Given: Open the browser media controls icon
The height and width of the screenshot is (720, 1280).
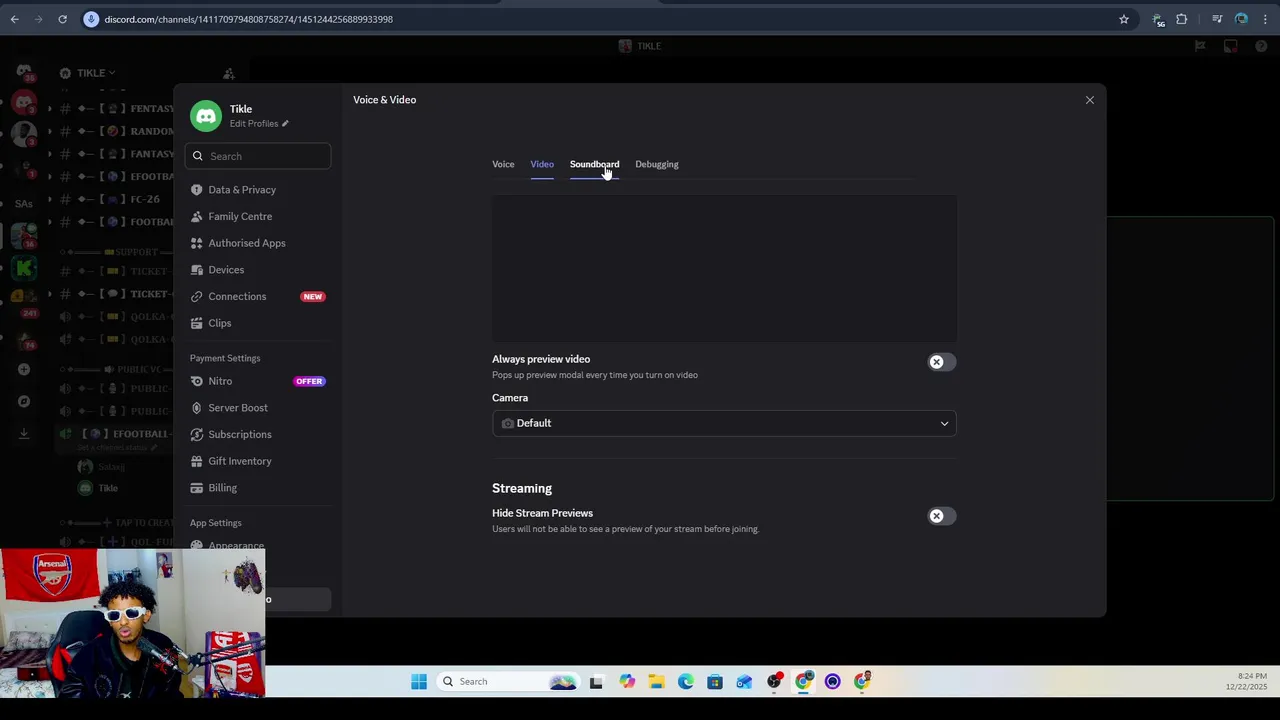Looking at the screenshot, I should (x=1217, y=19).
